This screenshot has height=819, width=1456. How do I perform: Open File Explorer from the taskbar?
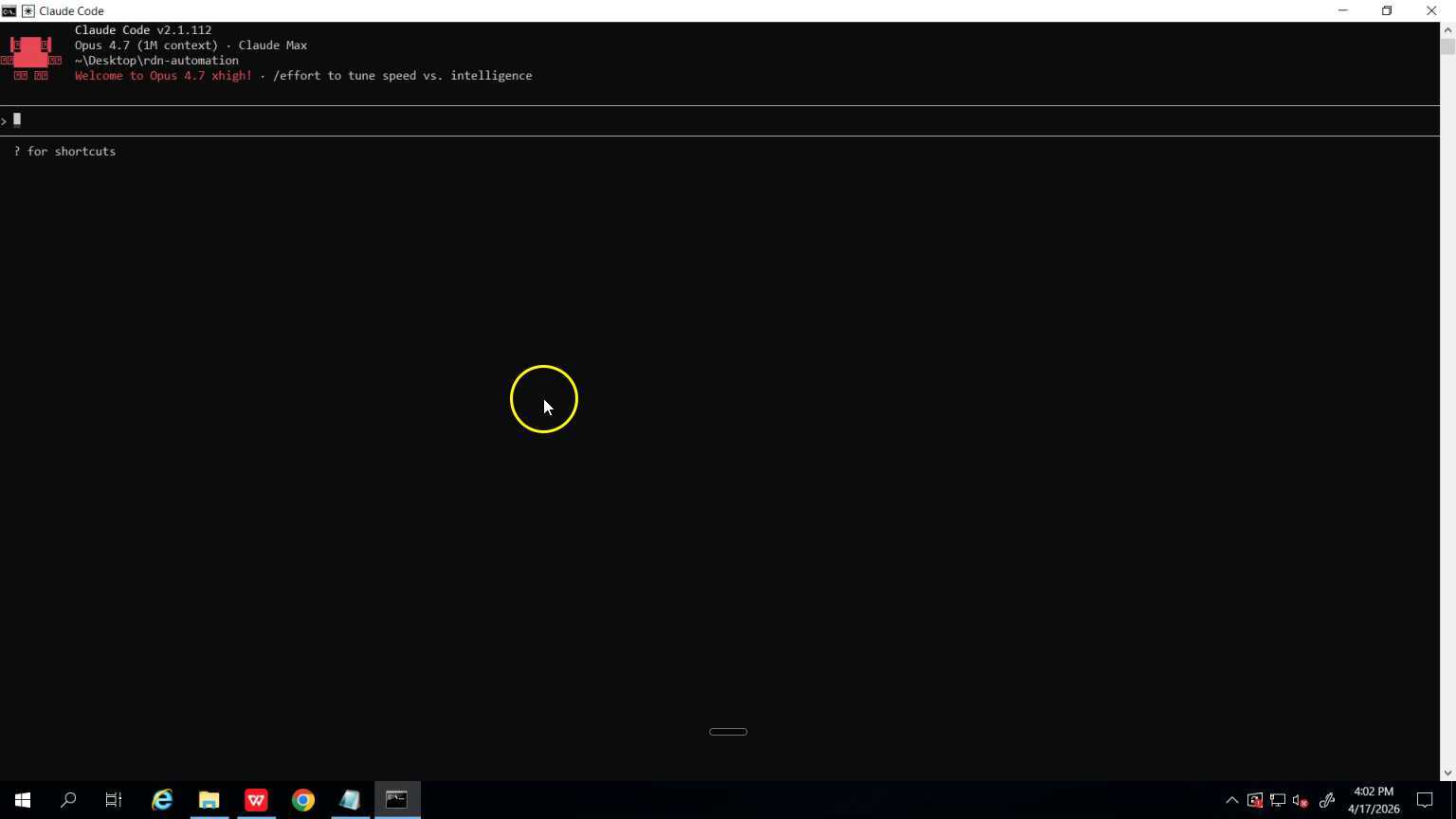209,800
